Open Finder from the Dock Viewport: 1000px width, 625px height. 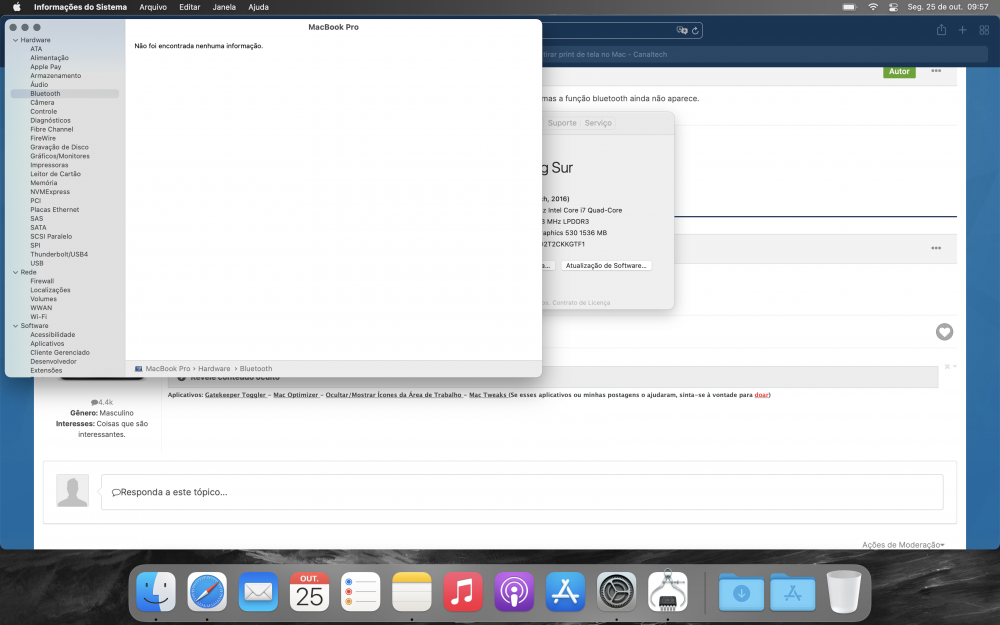tap(156, 591)
